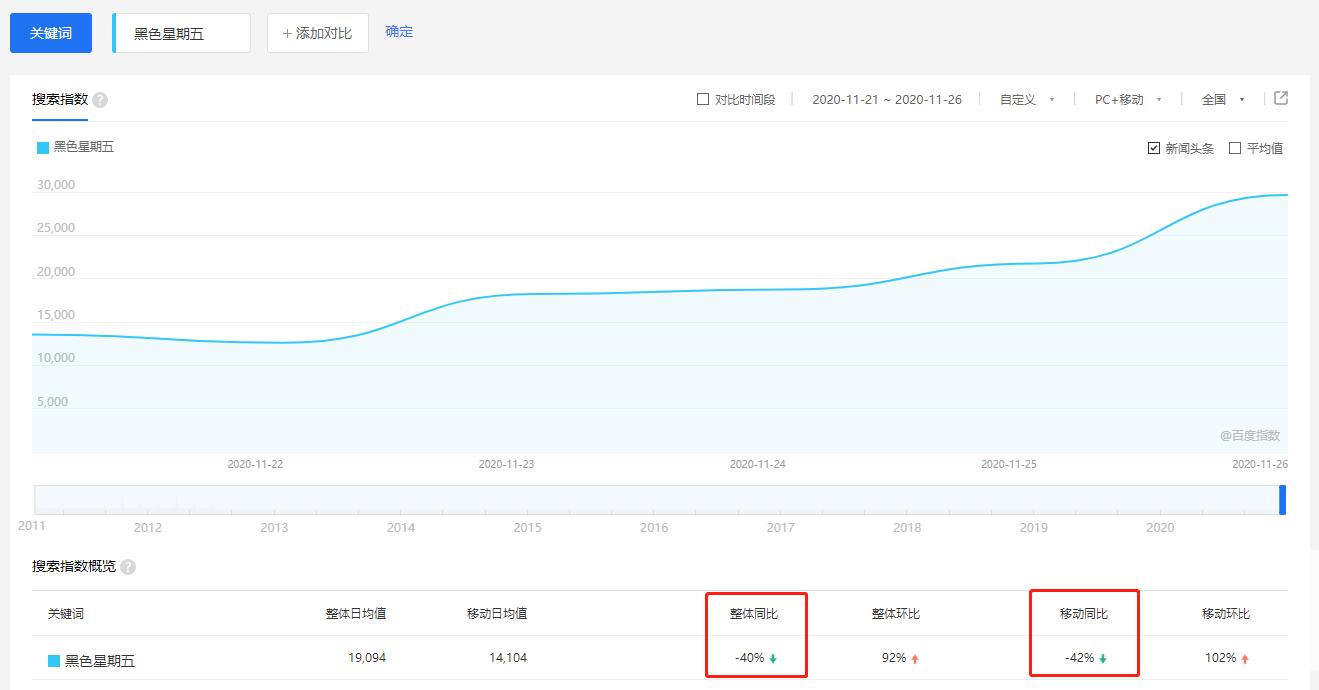Uncheck the 新闻头条 checkbox
Screen dimensions: 1319x690
1154,148
